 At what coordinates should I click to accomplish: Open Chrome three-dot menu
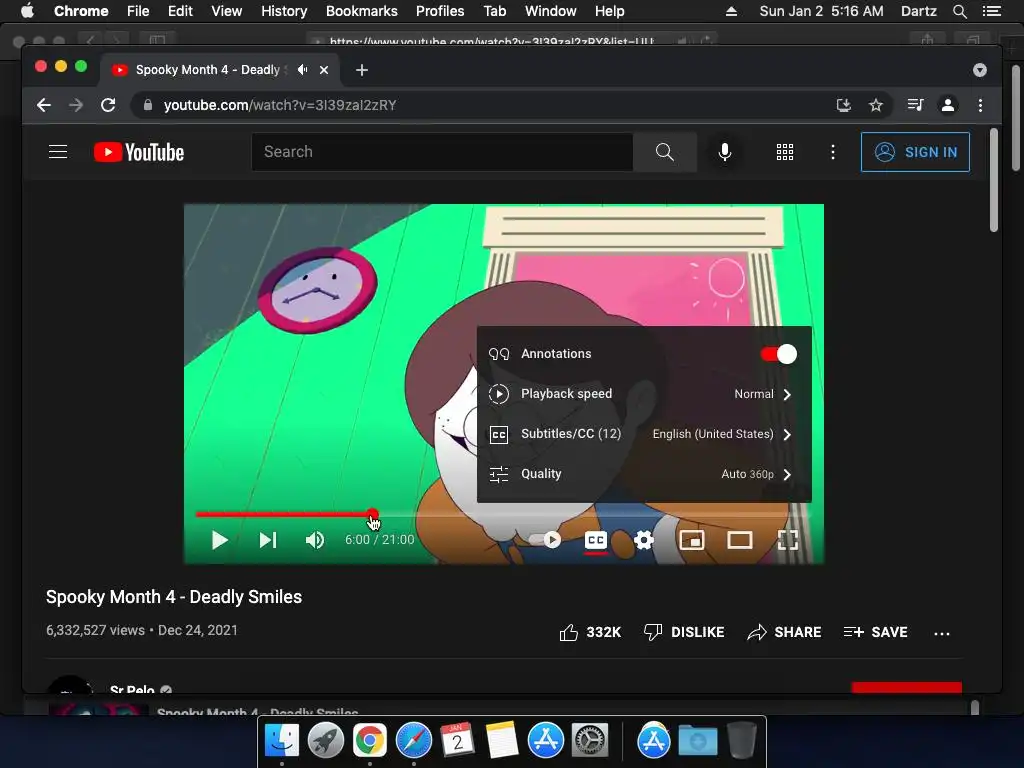pyautogui.click(x=980, y=105)
